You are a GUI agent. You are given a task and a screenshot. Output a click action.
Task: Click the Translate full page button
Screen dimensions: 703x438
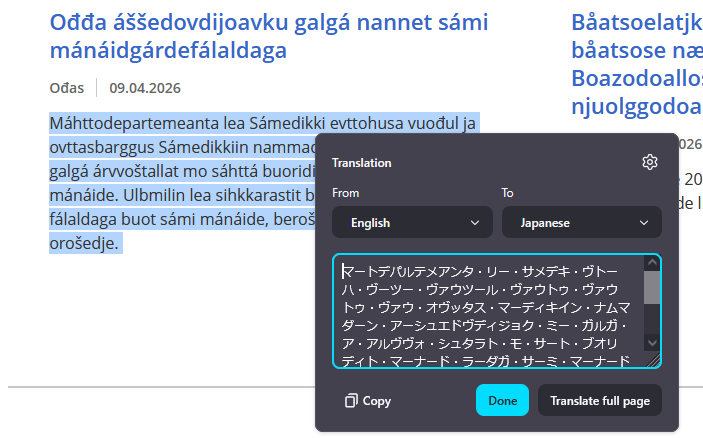[x=600, y=401]
